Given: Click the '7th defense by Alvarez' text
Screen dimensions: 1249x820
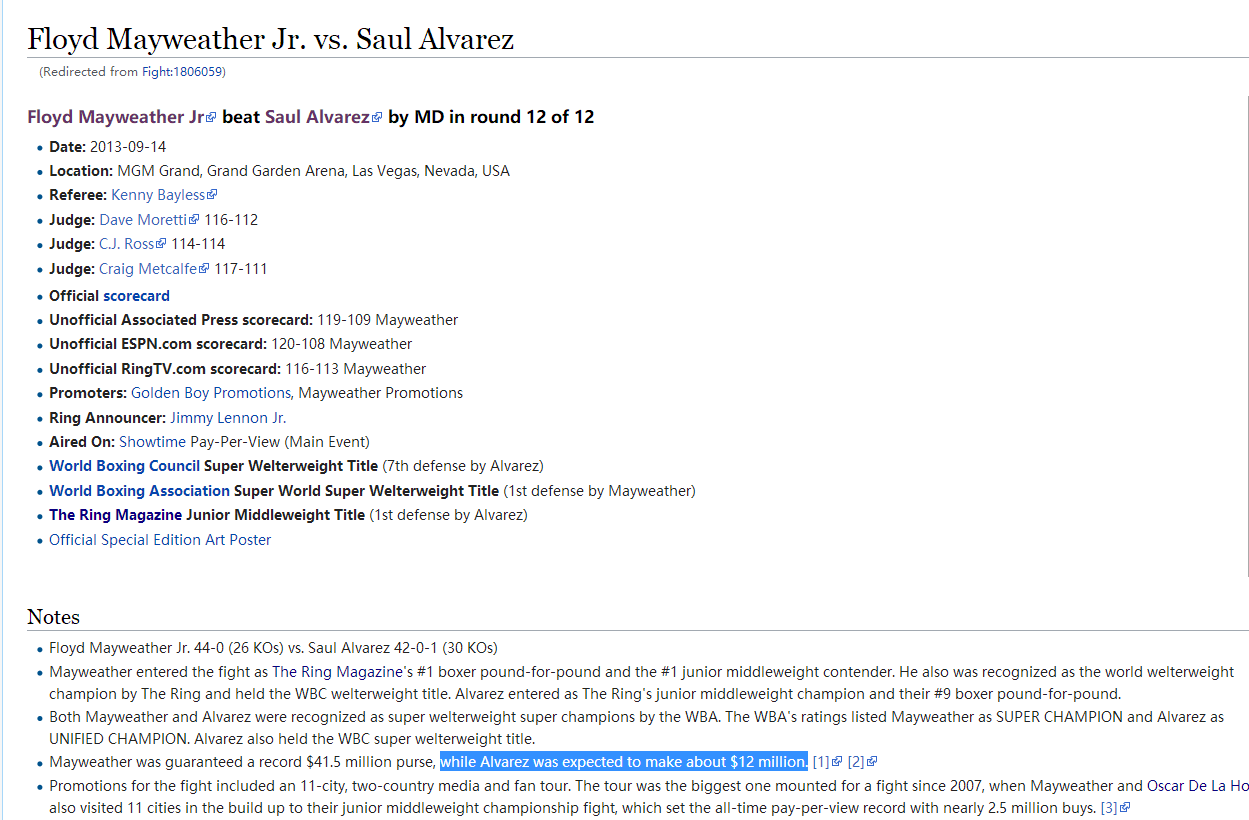Looking at the screenshot, I should [x=463, y=466].
